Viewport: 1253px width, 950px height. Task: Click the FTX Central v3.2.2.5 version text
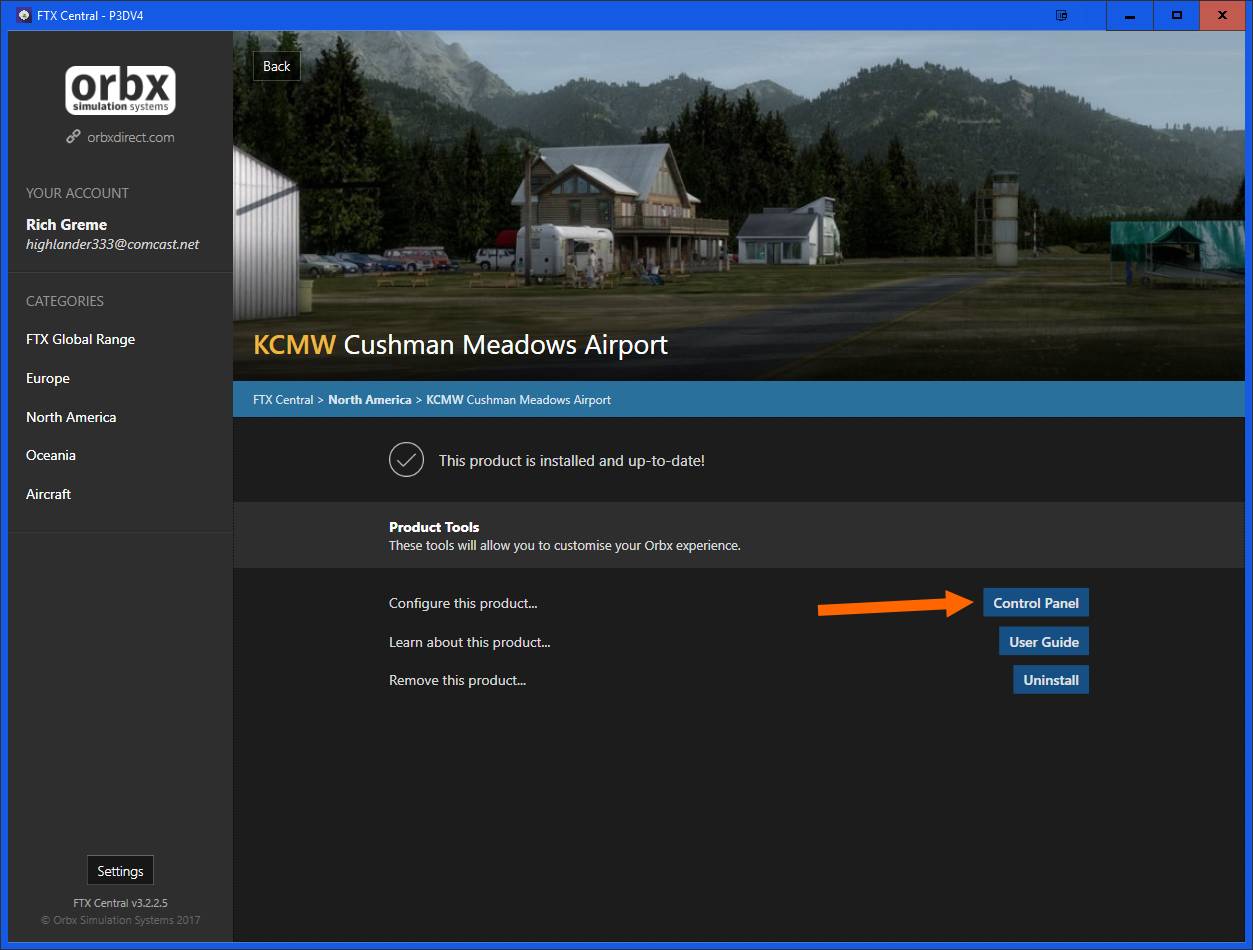pos(120,903)
